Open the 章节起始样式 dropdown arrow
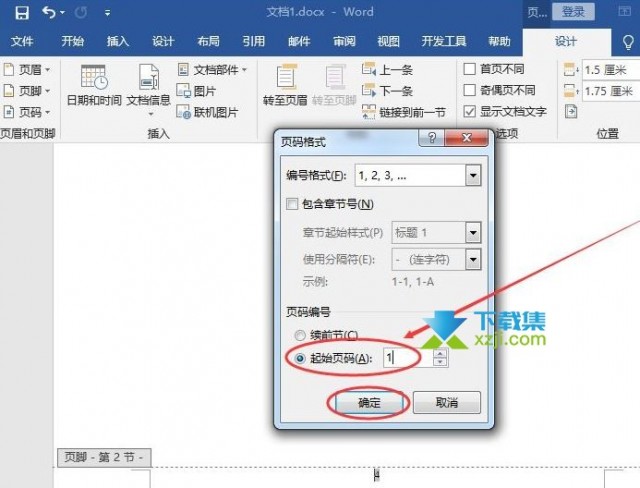 click(x=473, y=233)
